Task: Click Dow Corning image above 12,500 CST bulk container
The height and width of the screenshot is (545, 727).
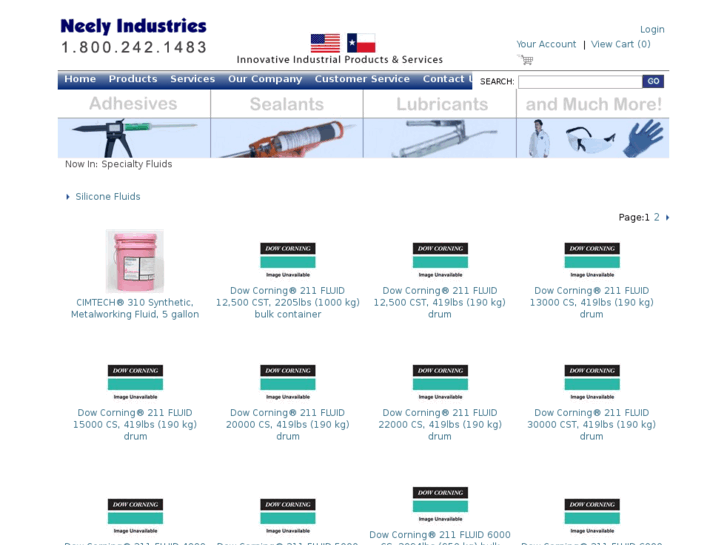Action: 287,260
